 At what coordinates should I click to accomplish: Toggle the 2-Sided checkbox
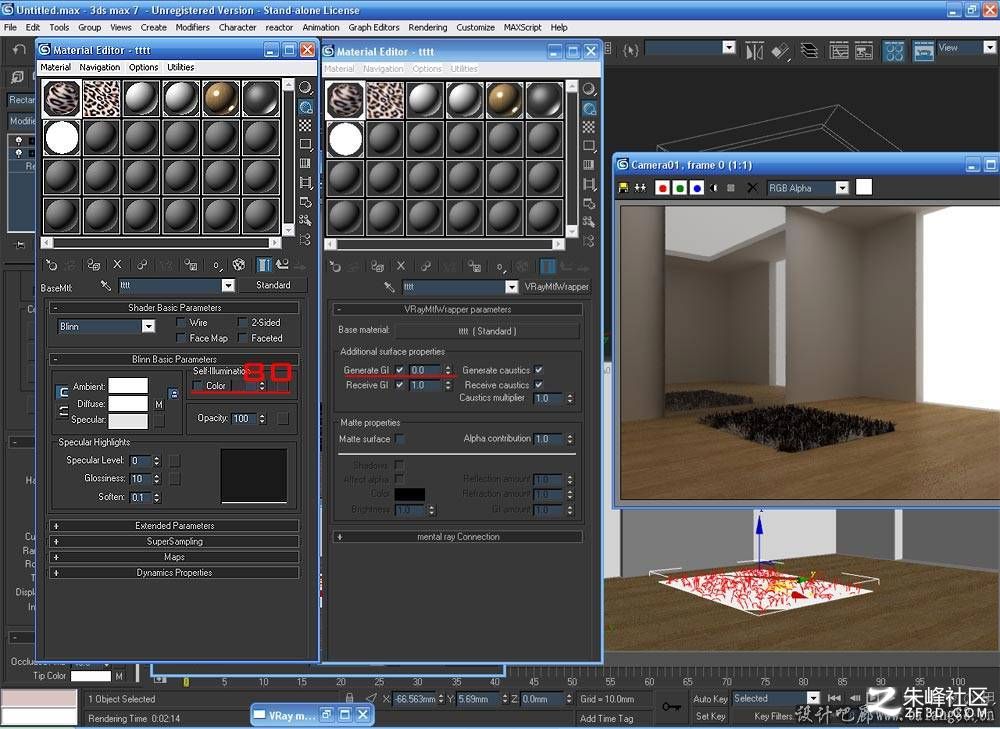[242, 323]
